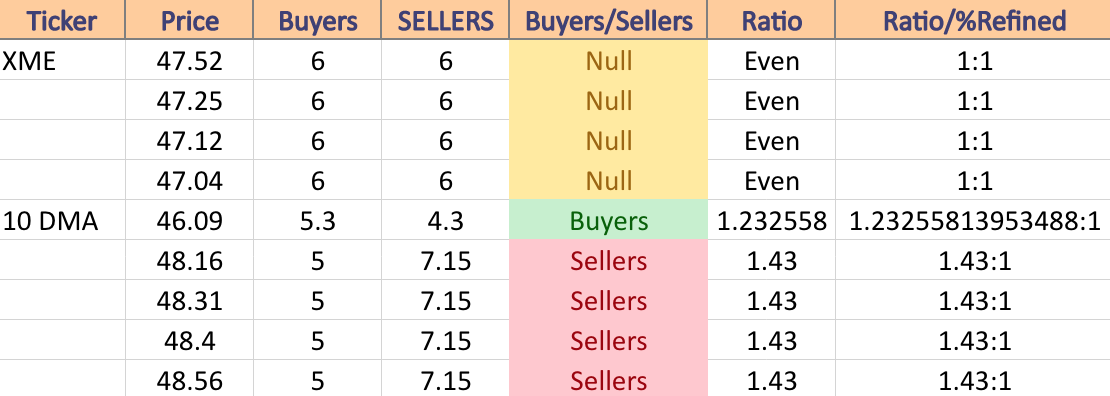
Task: Click the Buyers column header
Action: (x=317, y=20)
